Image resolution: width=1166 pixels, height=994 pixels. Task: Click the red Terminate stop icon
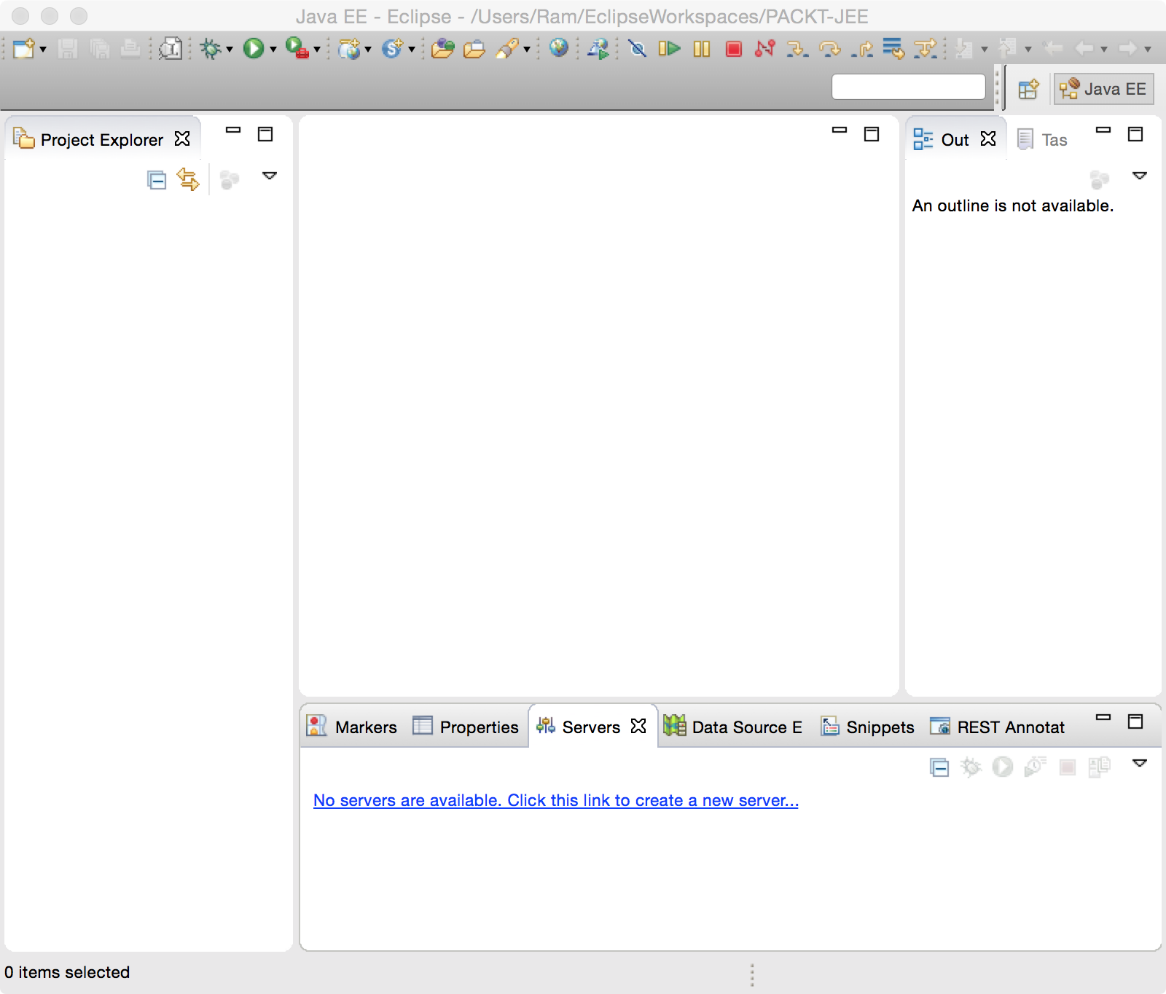(733, 49)
